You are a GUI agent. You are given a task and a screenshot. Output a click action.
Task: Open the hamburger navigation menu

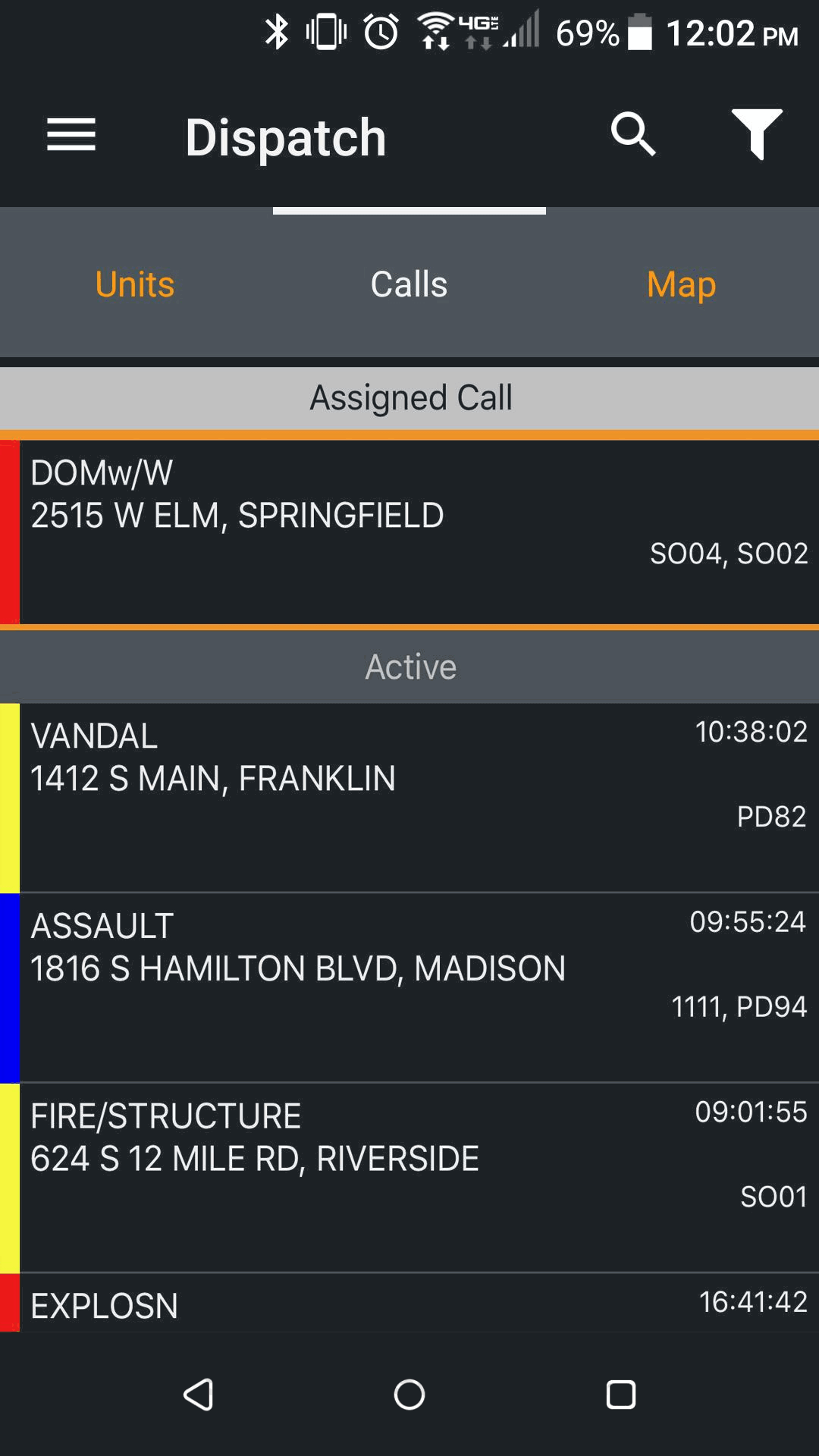click(71, 136)
